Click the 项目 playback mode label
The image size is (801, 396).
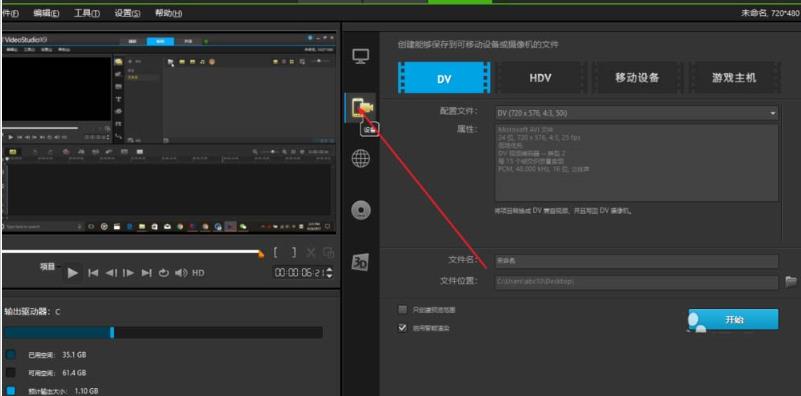tap(48, 266)
